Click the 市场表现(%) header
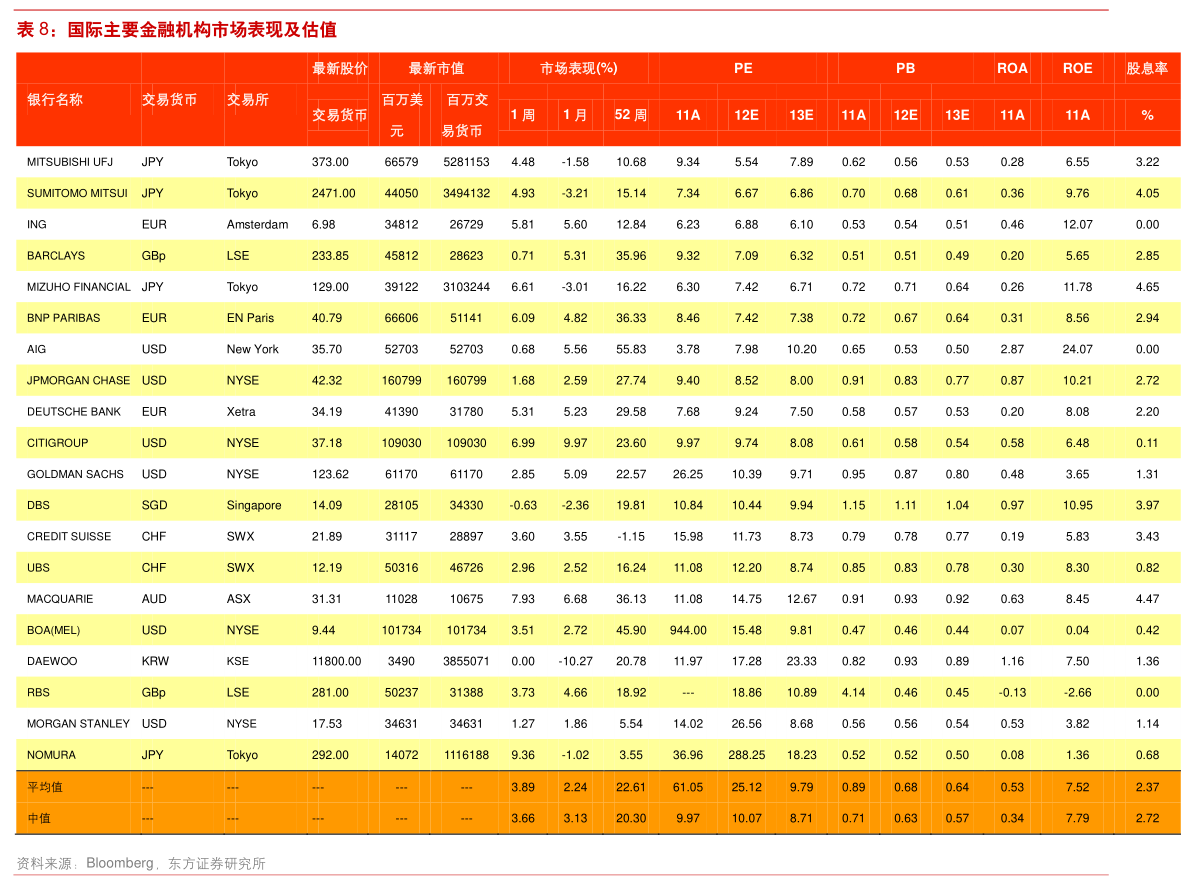The image size is (1191, 890). [579, 68]
